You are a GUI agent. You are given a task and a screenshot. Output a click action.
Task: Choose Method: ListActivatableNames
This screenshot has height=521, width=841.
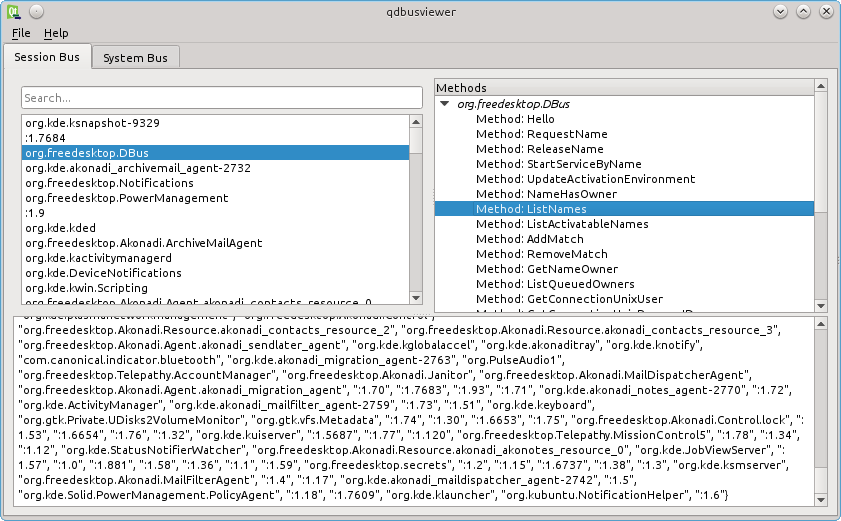[x=562, y=224]
